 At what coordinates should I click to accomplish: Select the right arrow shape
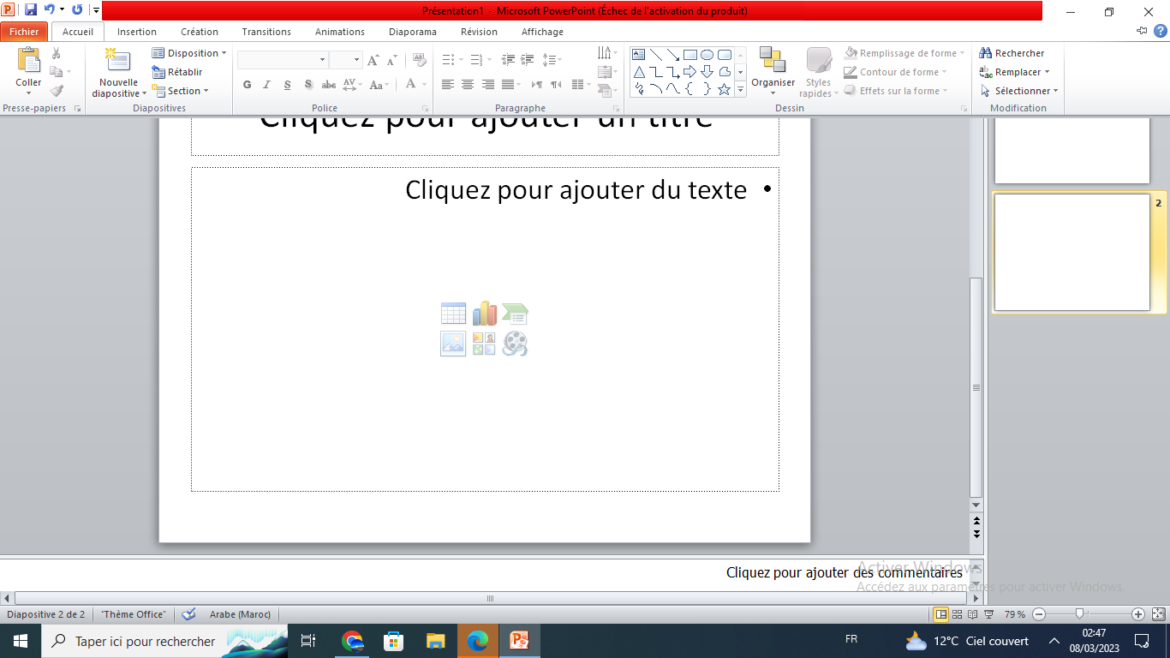pyautogui.click(x=689, y=72)
